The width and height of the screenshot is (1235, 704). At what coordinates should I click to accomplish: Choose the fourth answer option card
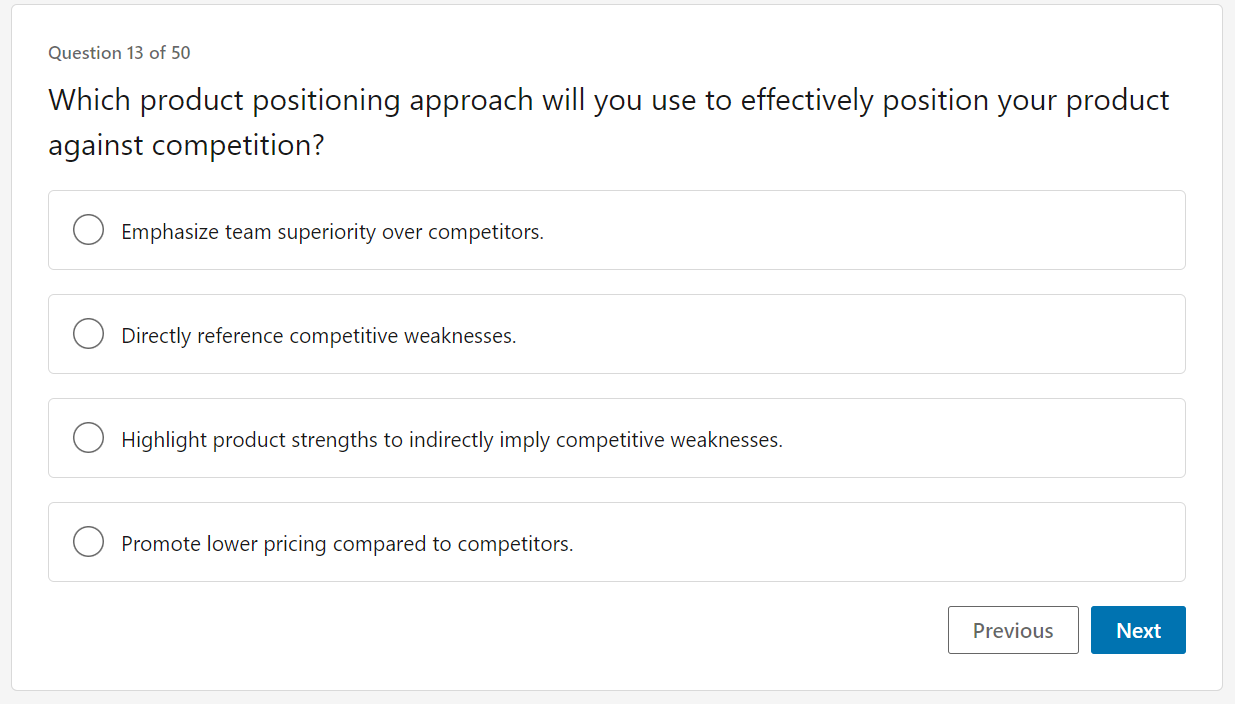click(617, 542)
